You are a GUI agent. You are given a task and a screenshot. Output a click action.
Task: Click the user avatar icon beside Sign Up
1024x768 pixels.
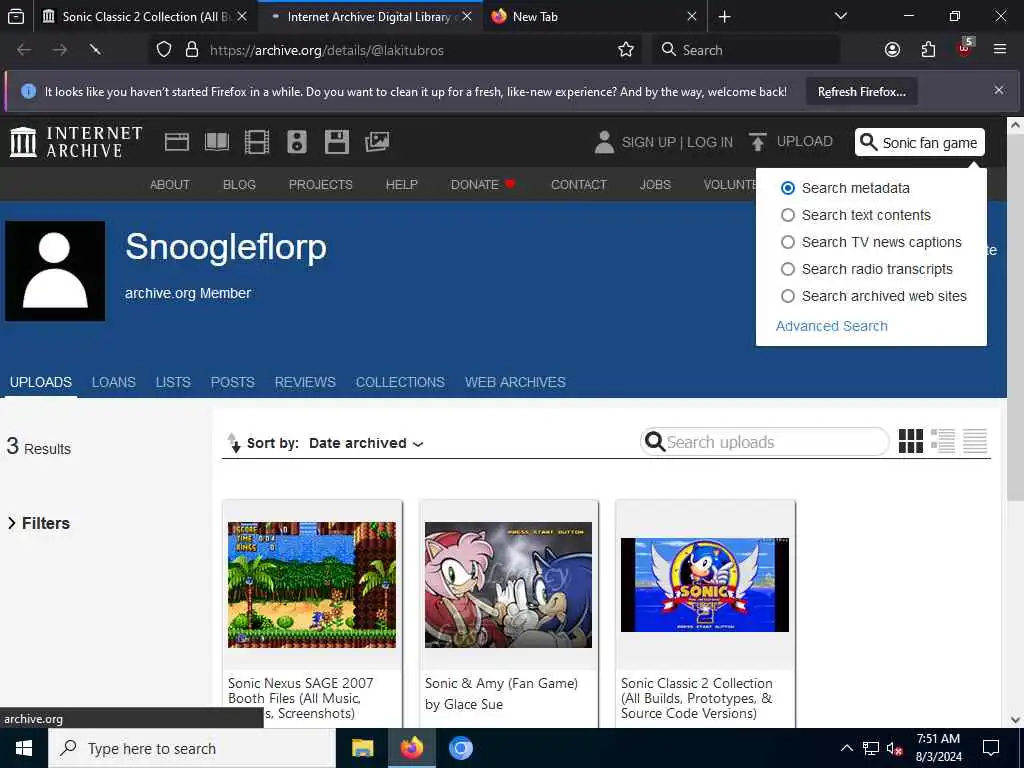pyautogui.click(x=604, y=142)
